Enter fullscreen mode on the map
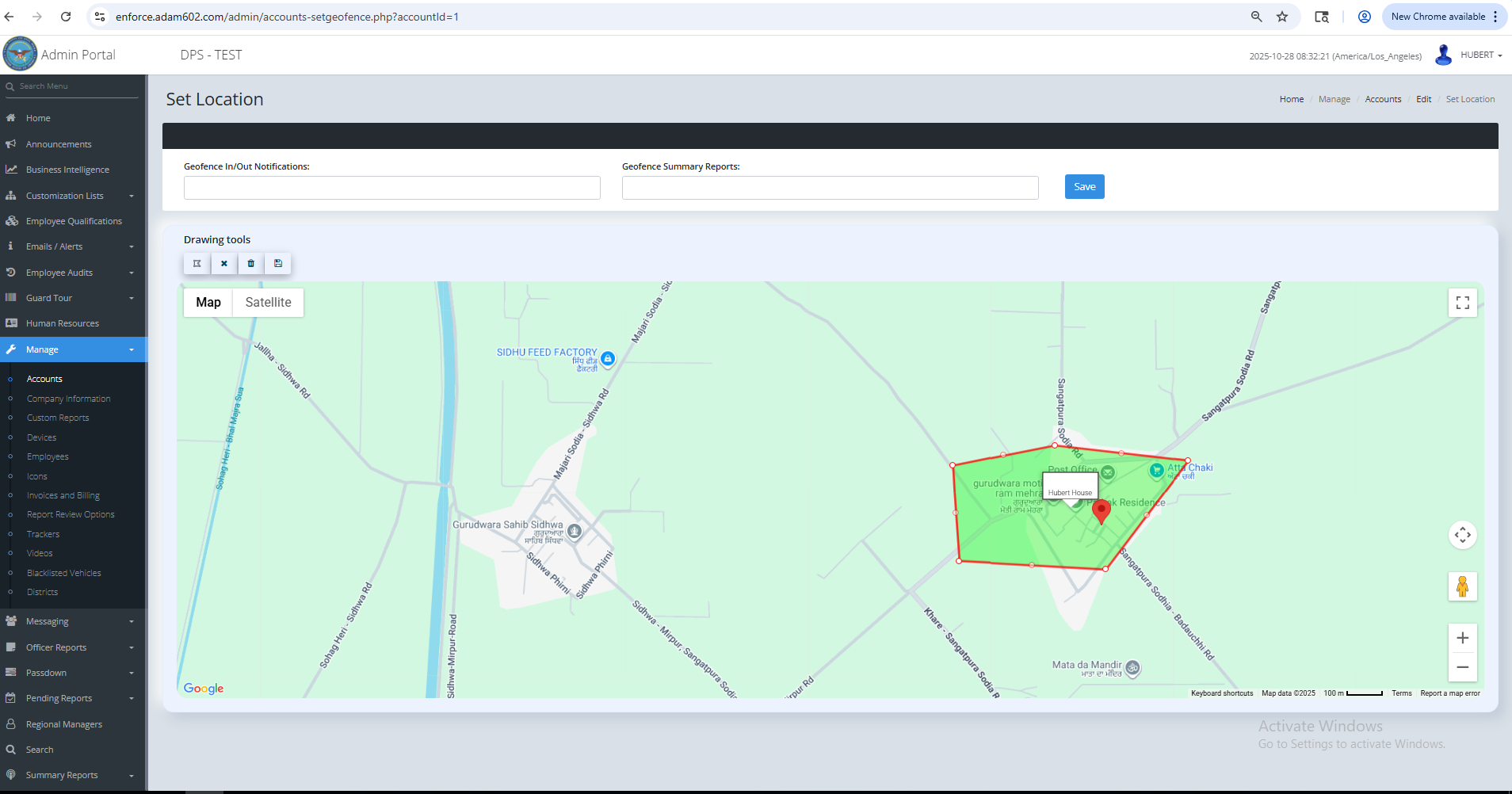 coord(1462,302)
